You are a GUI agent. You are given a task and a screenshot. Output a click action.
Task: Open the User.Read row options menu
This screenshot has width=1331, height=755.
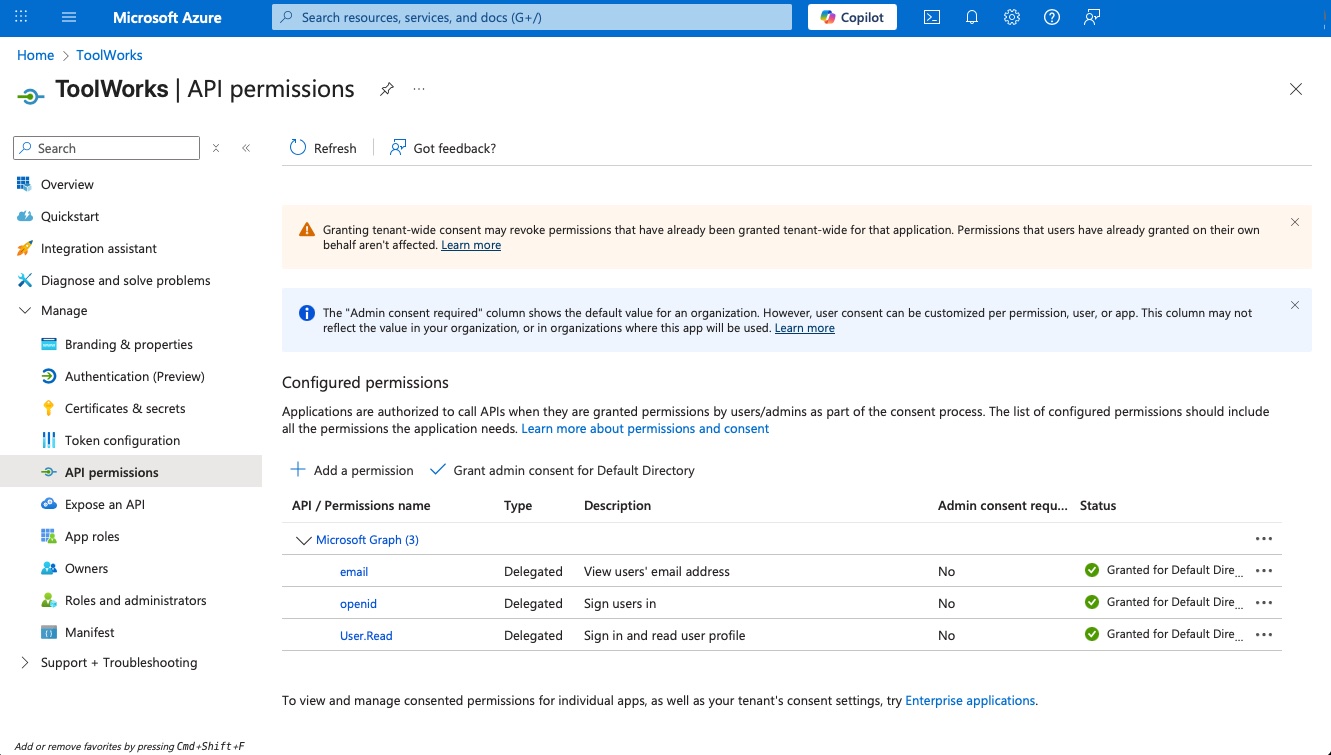(1263, 634)
